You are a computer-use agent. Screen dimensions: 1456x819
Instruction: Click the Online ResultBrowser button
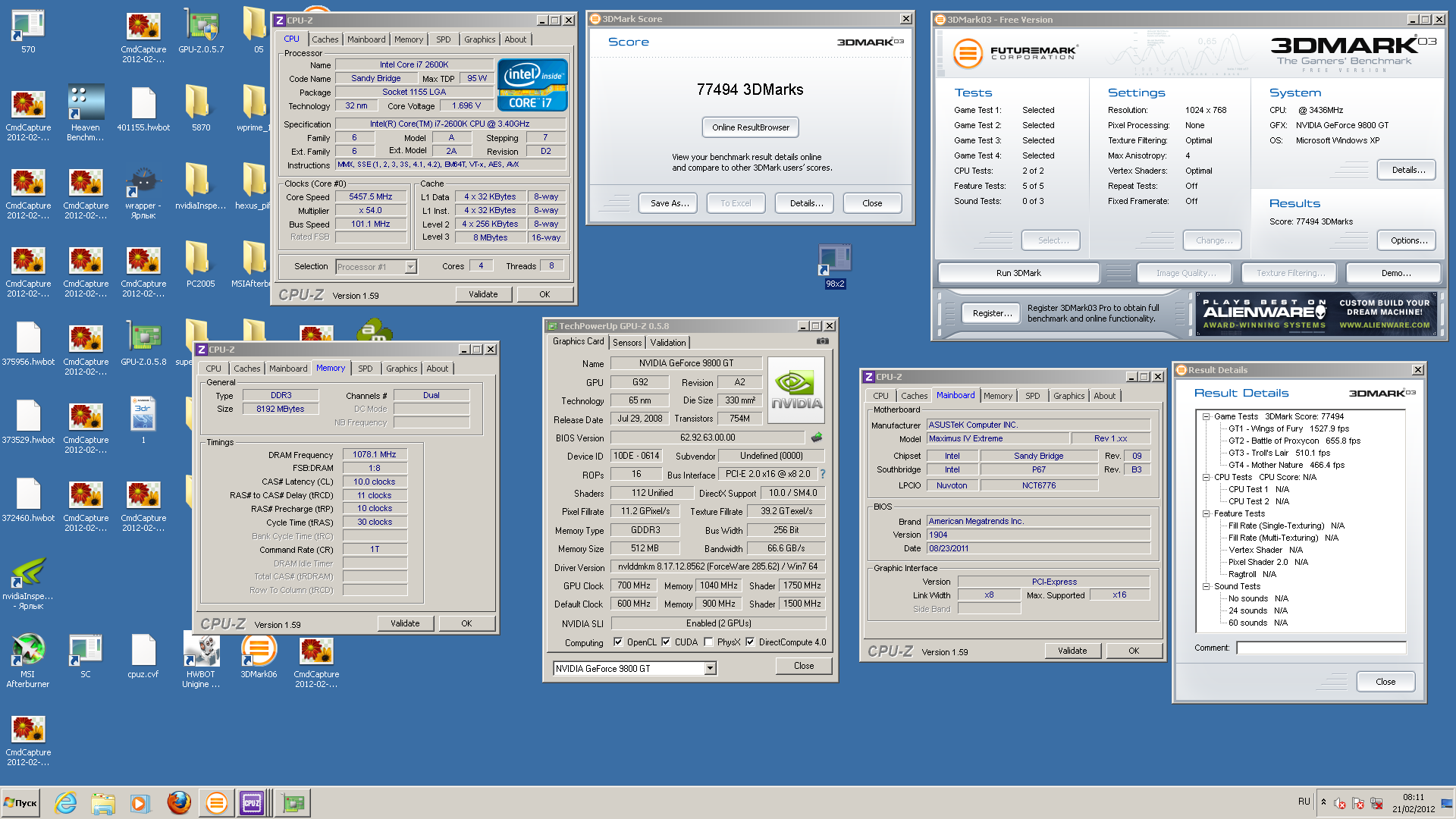tap(751, 127)
